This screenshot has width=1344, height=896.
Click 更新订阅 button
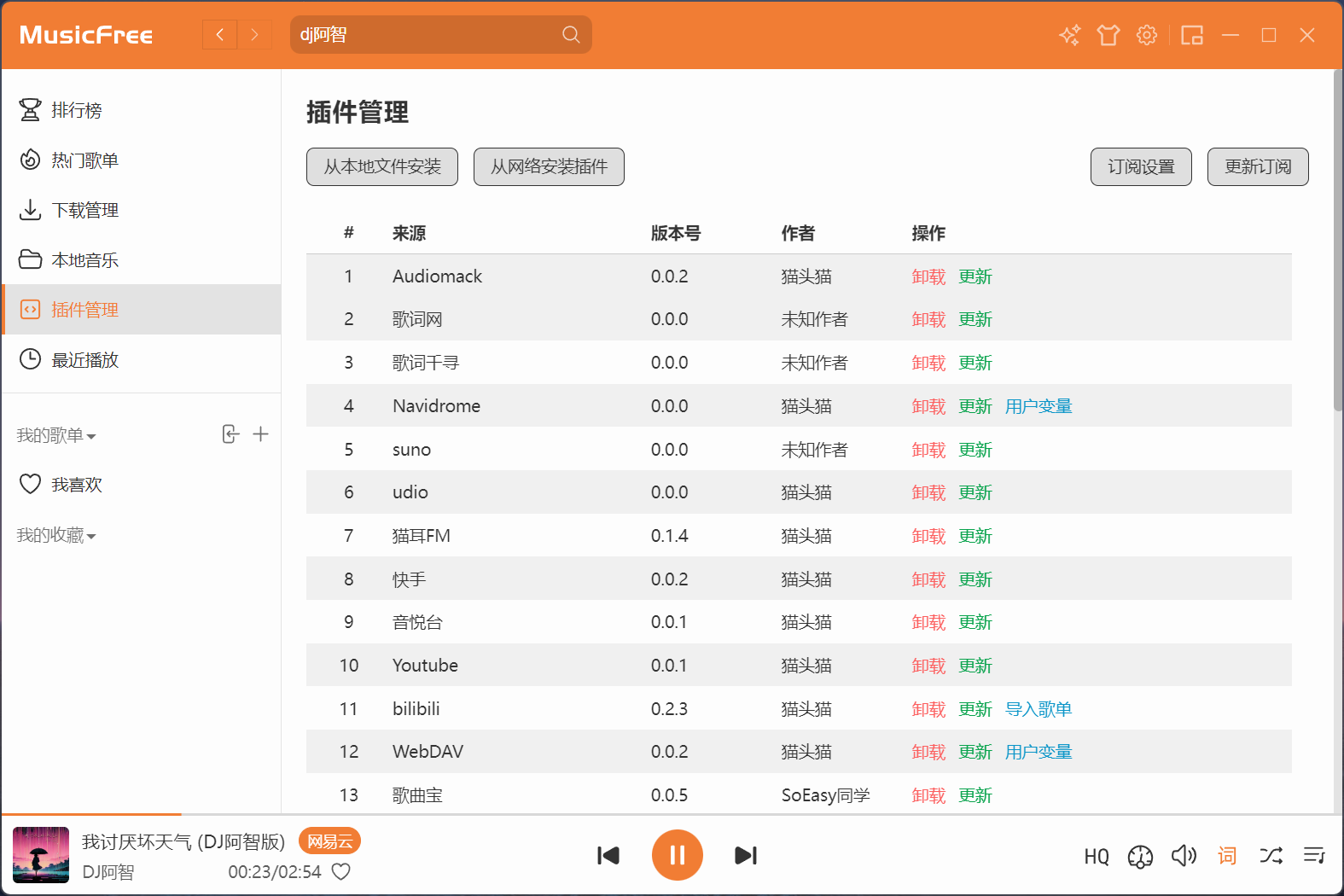click(x=1258, y=166)
